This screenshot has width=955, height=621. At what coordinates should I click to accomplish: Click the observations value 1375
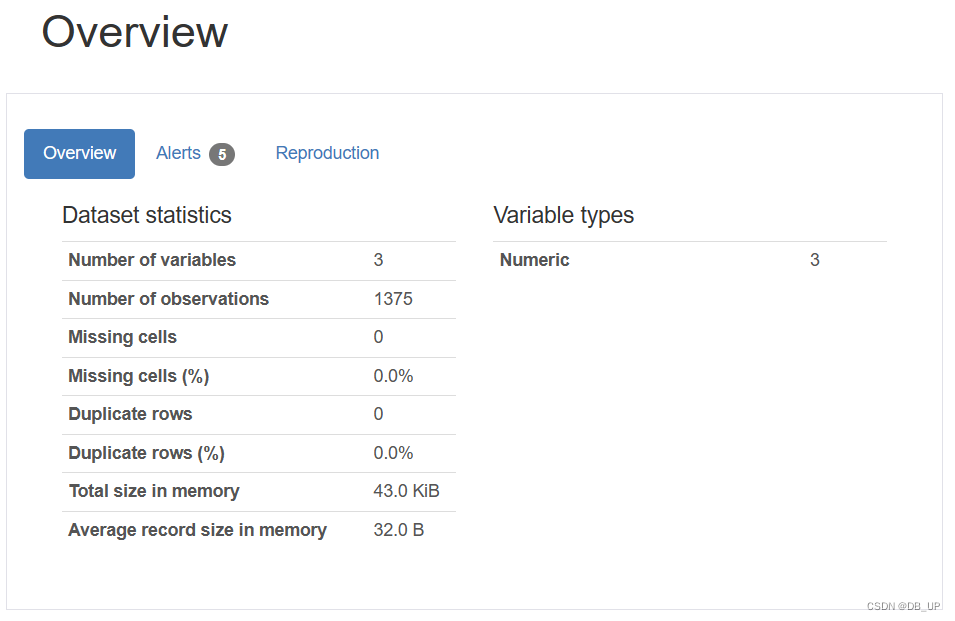pyautogui.click(x=393, y=299)
